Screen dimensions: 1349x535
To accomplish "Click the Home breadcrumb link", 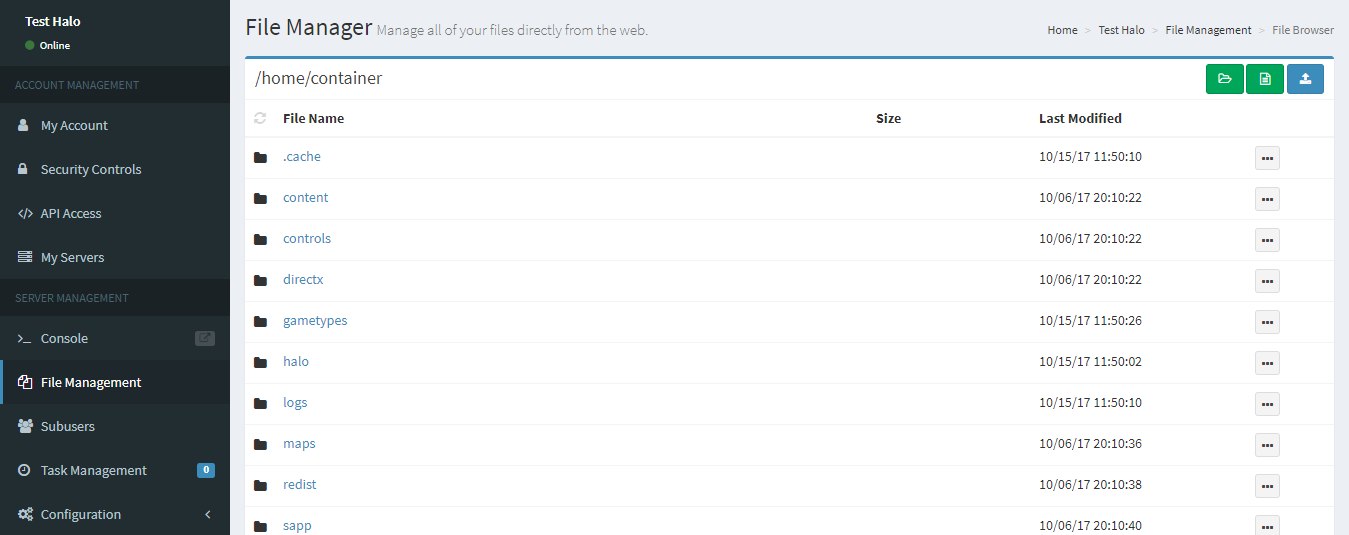I will tap(1062, 30).
